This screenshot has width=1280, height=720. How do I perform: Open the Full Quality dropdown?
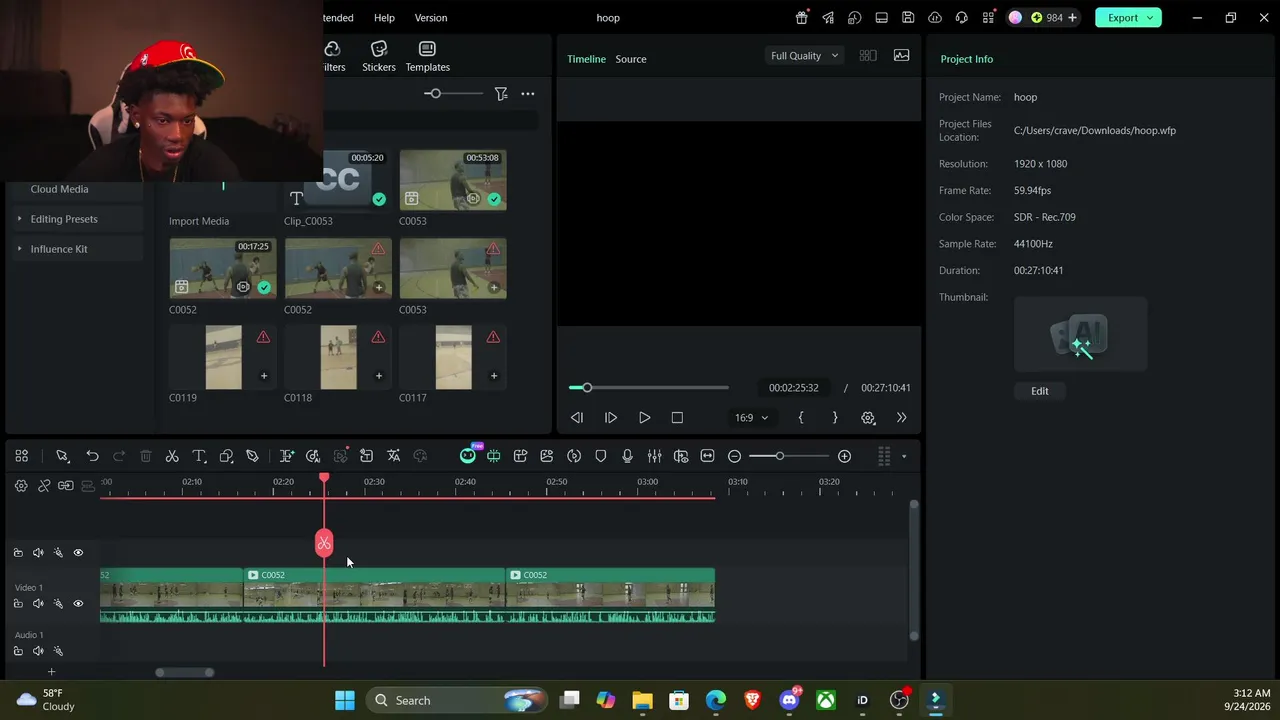pos(804,56)
